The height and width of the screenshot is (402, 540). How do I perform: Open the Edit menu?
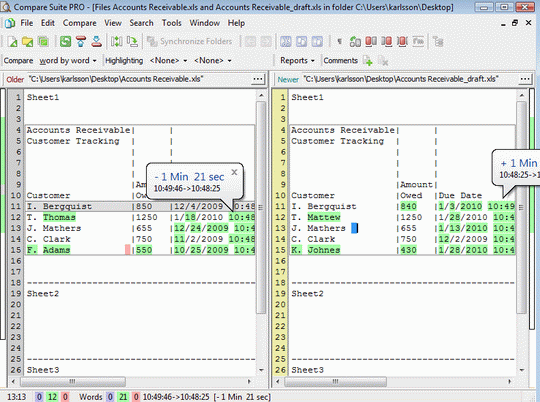coord(48,23)
